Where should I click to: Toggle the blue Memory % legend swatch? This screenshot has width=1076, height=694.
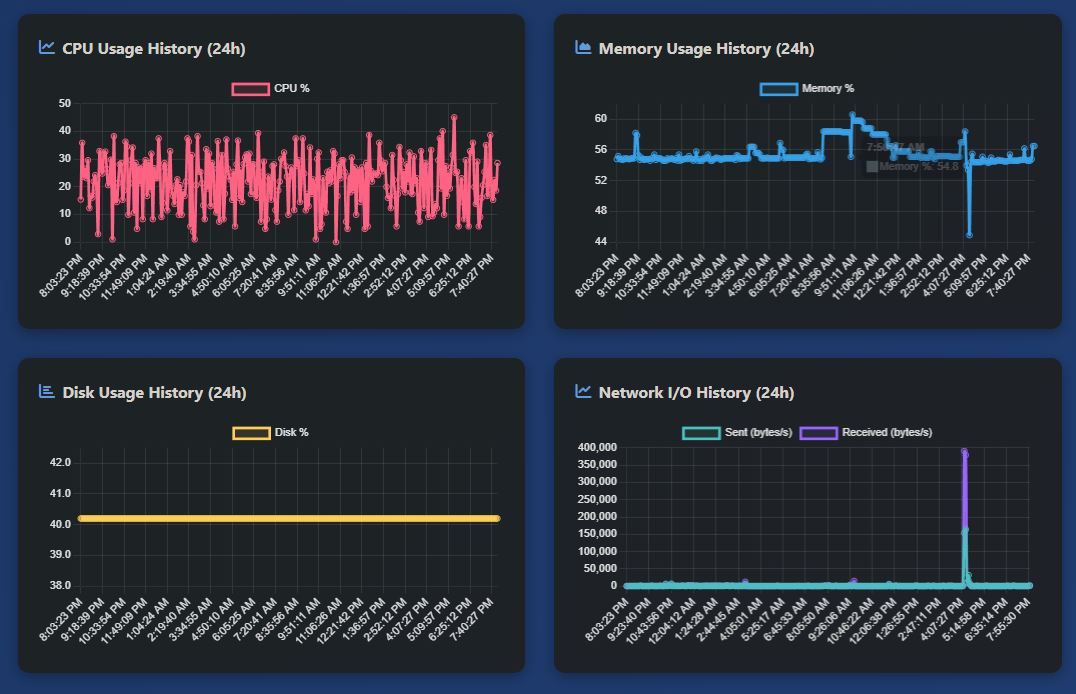[x=778, y=89]
